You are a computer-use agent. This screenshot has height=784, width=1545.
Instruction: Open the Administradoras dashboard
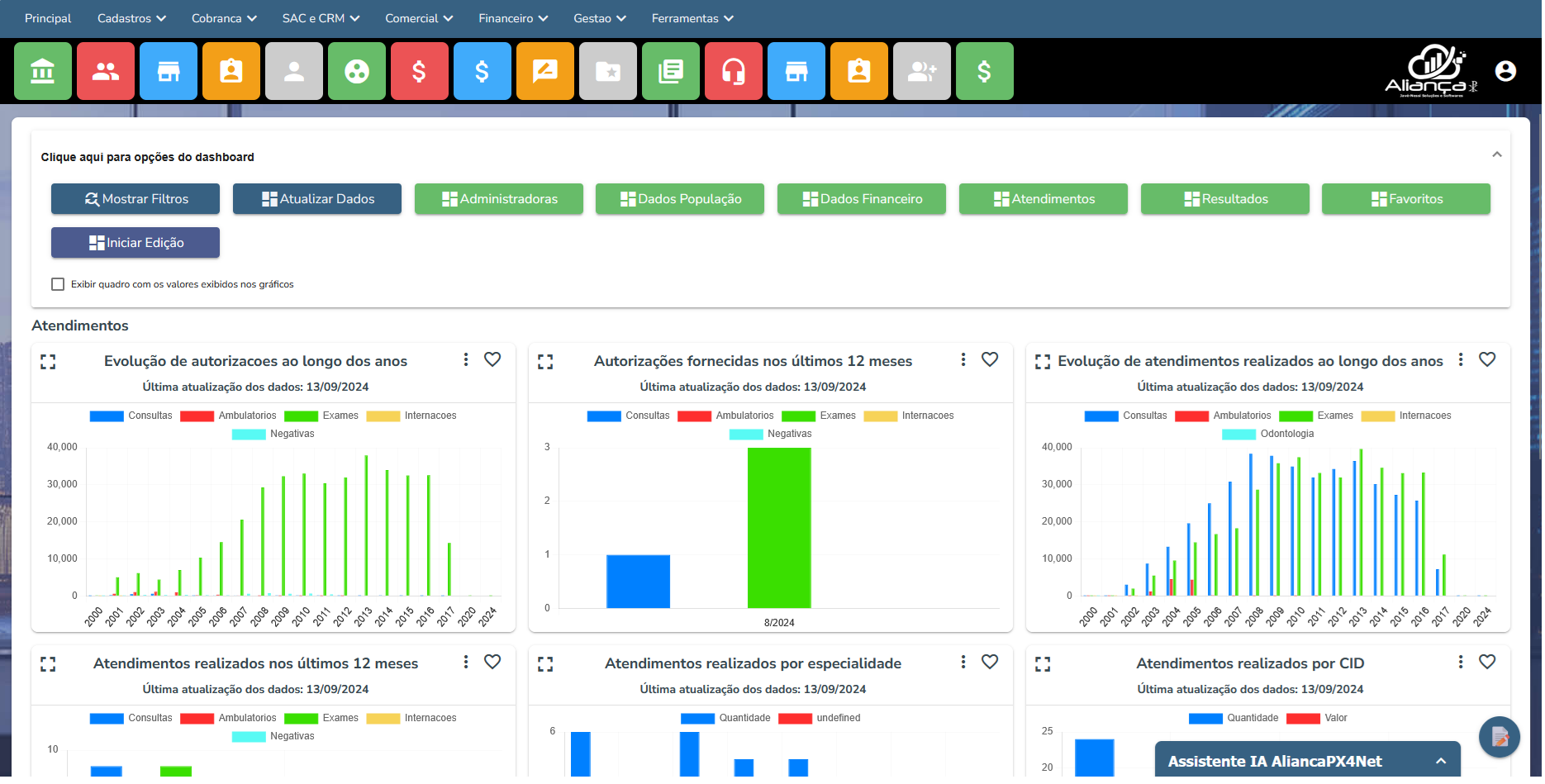(x=499, y=199)
